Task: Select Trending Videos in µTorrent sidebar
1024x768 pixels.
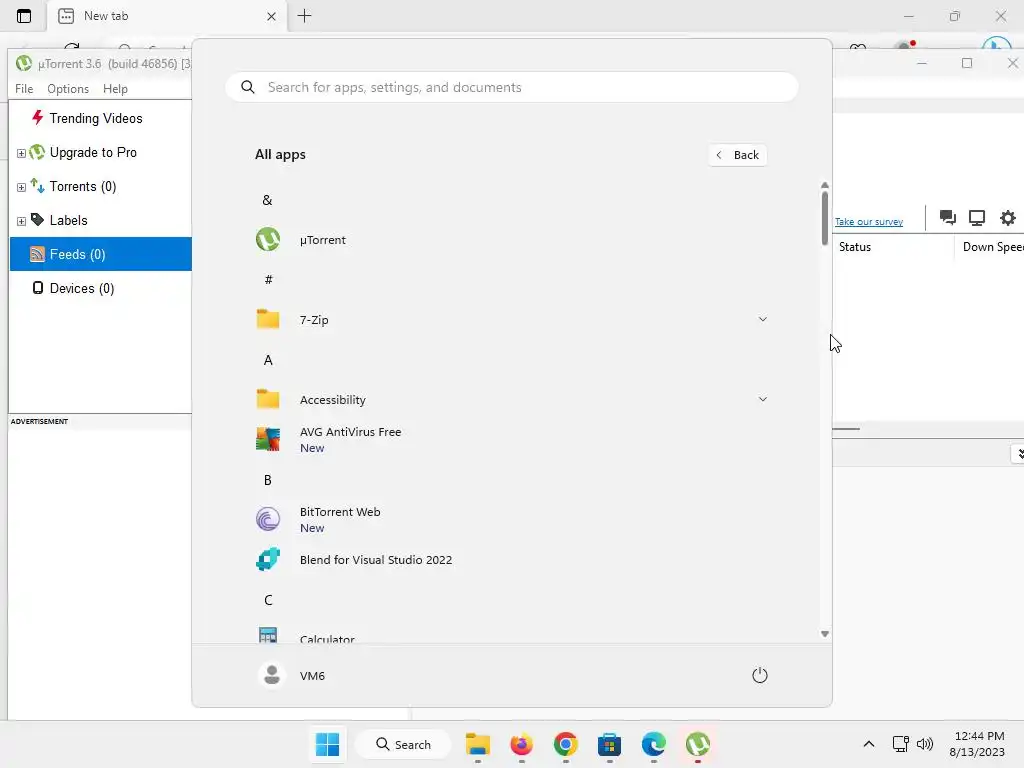Action: [x=95, y=118]
